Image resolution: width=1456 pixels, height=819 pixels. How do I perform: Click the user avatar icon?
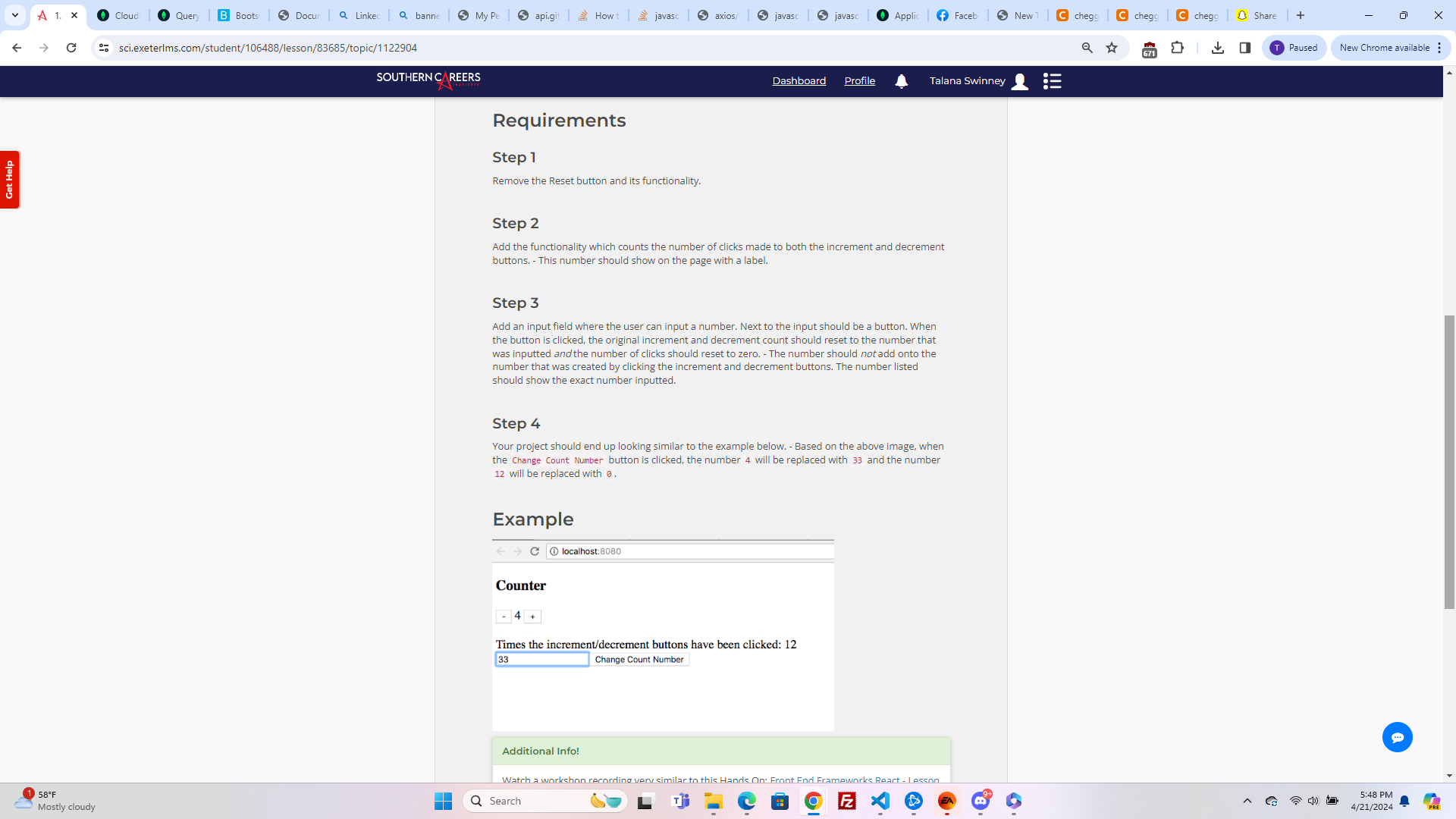1020,81
